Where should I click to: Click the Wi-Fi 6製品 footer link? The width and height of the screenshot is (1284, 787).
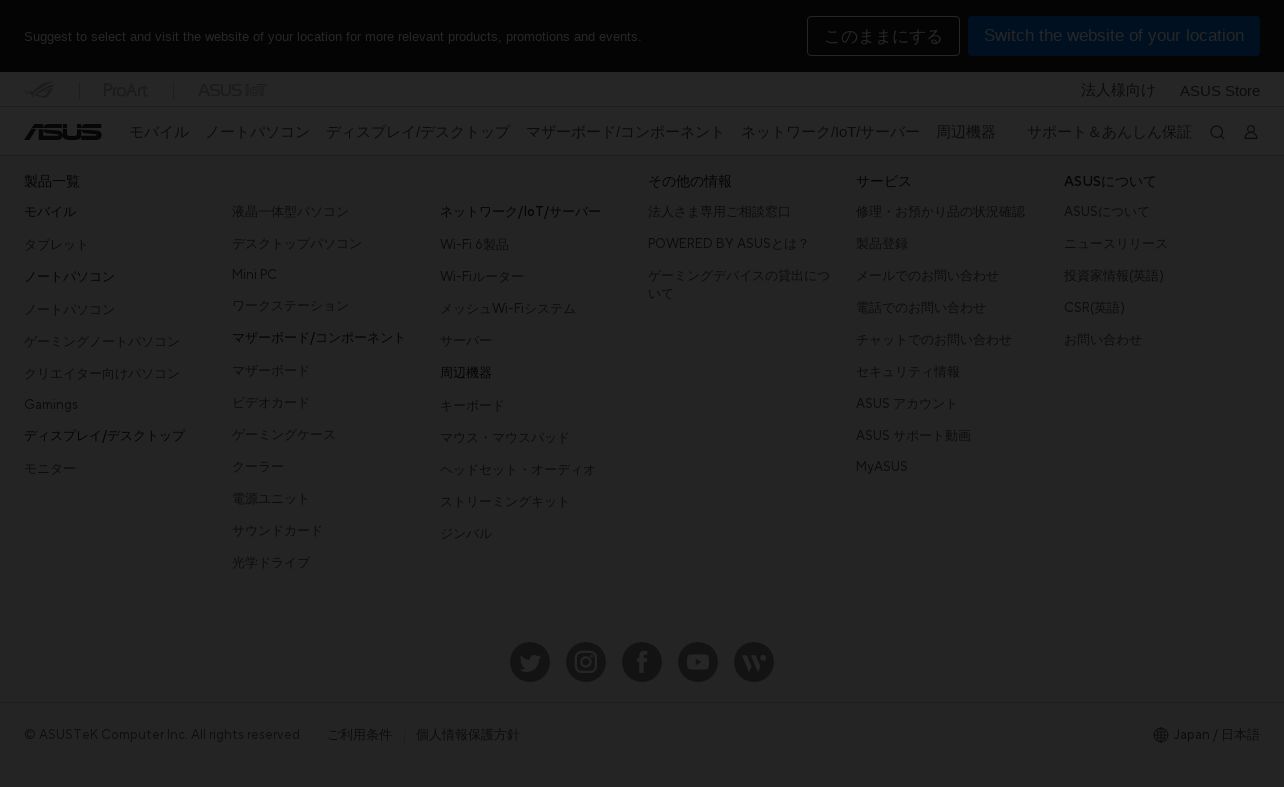(x=474, y=245)
